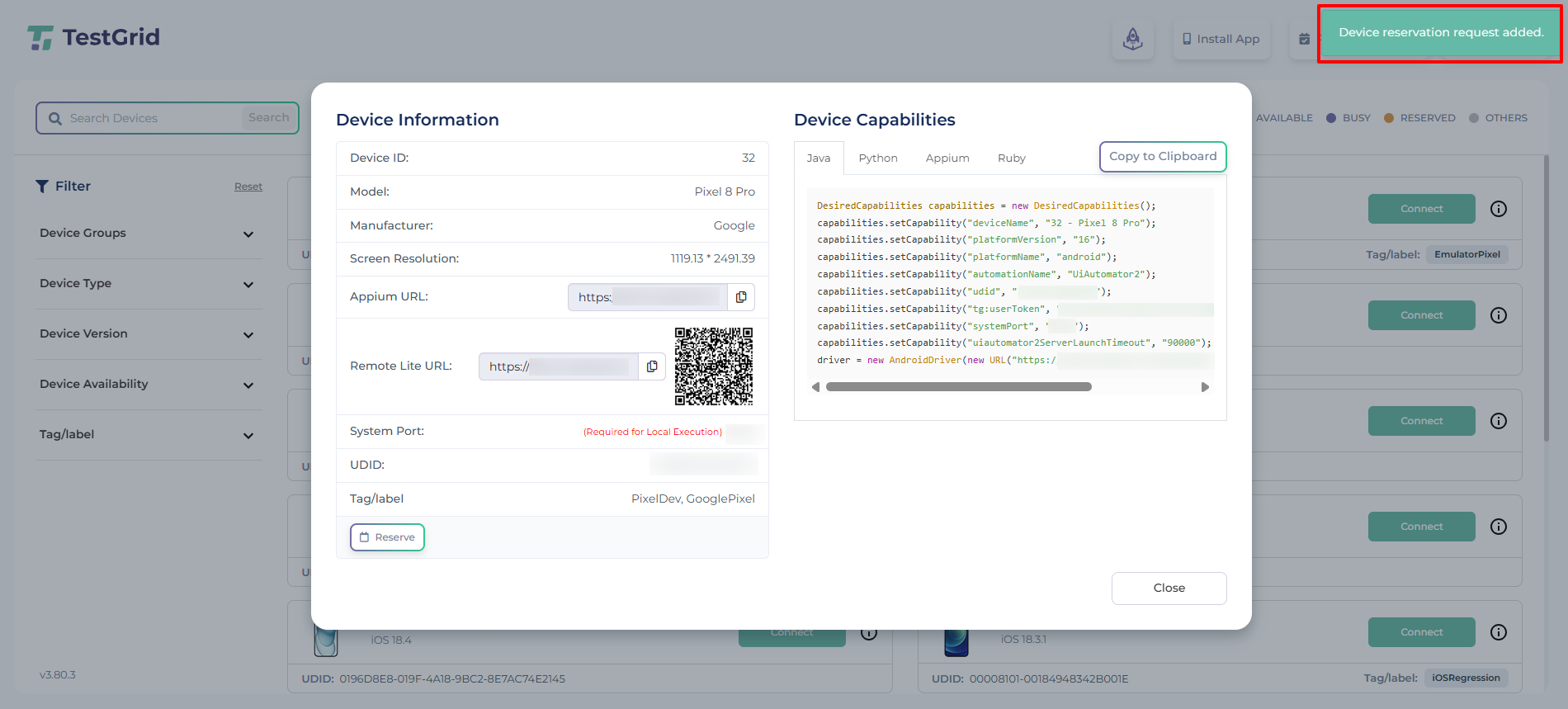The height and width of the screenshot is (709, 1568).
Task: Close the Device Information dialog
Action: [1169, 588]
